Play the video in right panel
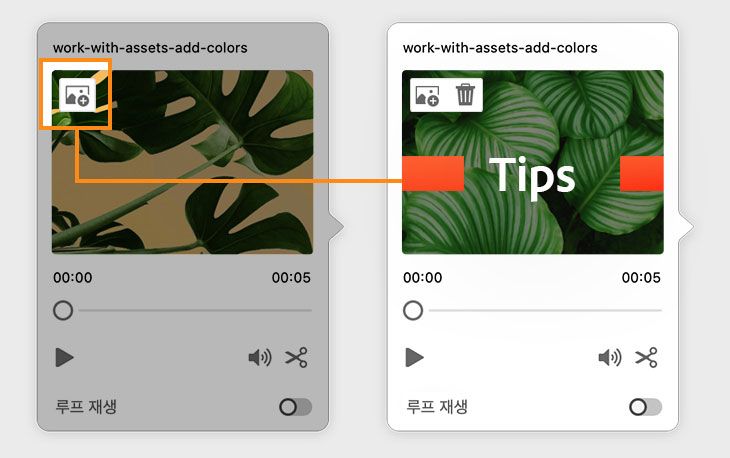 [x=414, y=357]
